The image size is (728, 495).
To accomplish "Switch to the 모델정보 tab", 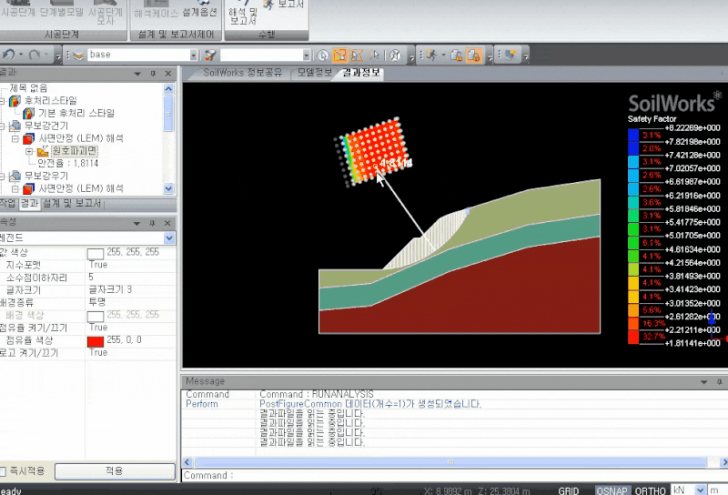I will [x=310, y=73].
